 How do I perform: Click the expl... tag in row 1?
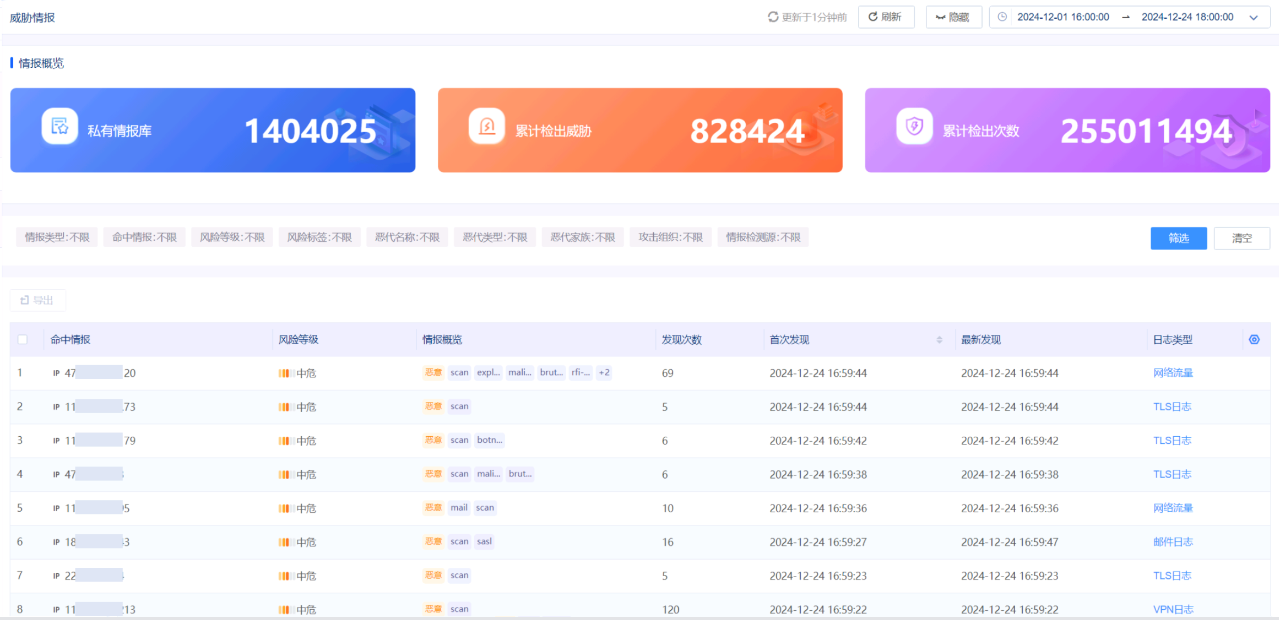pos(488,373)
